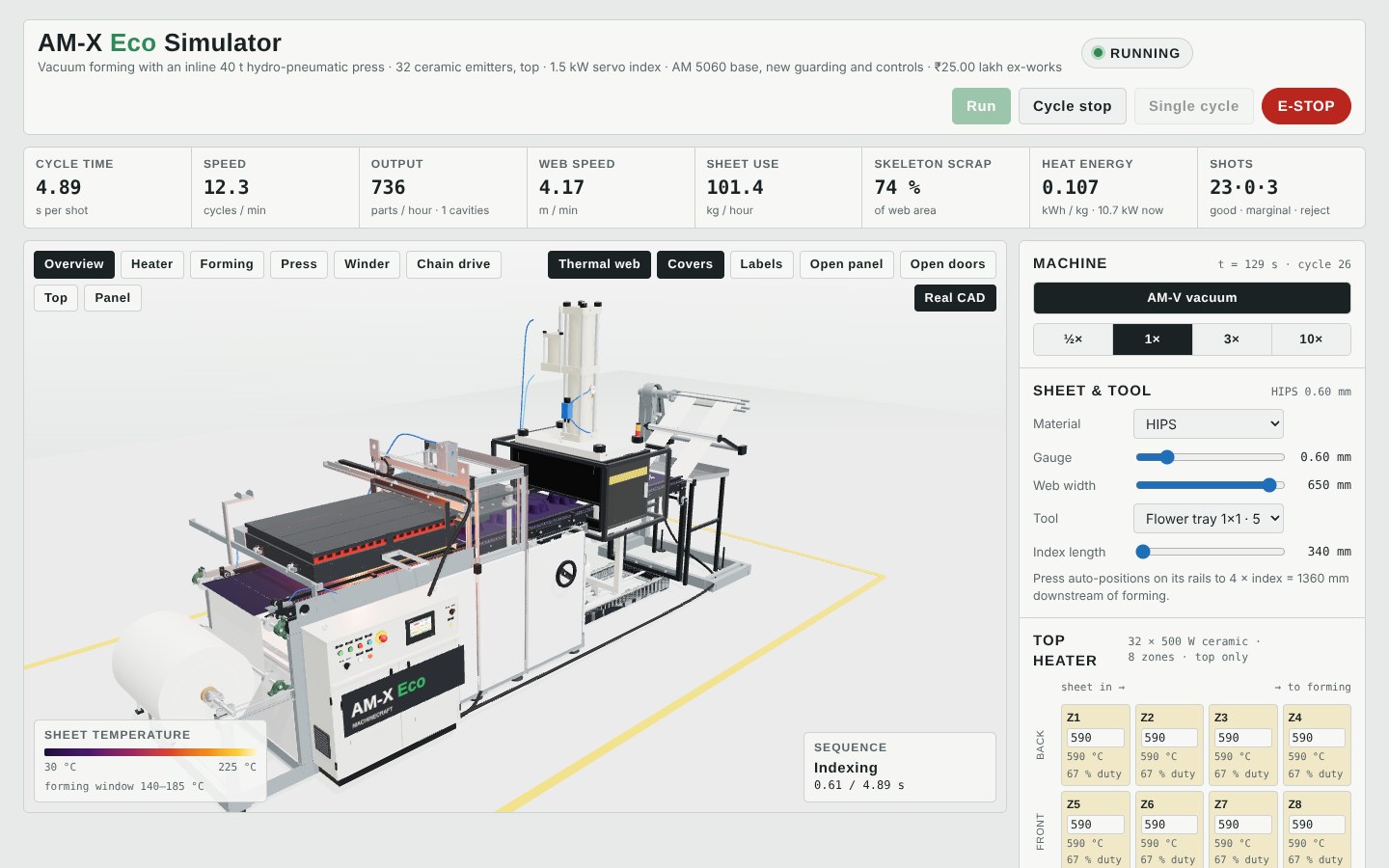Click the Z4 heater temperature field
The image size is (1389, 868).
click(x=1317, y=738)
